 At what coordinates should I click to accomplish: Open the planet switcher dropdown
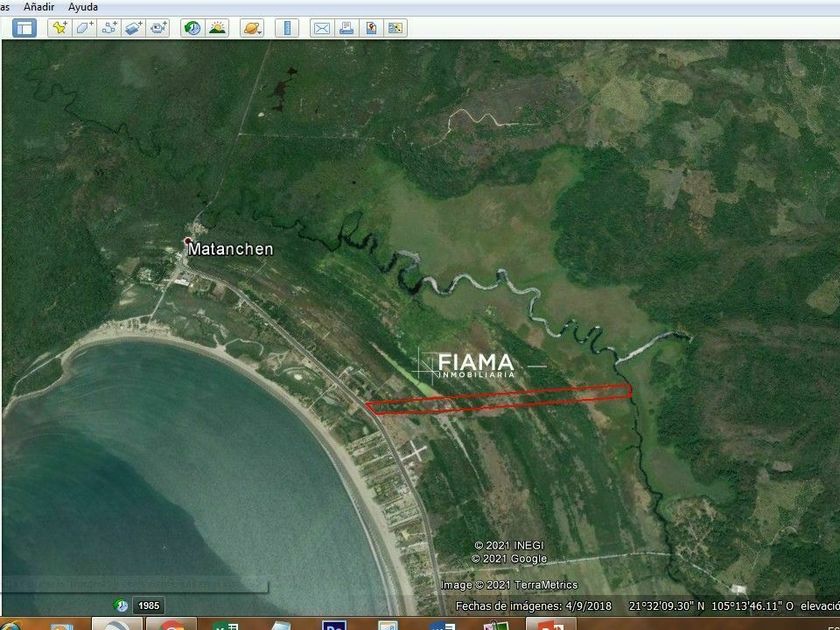coord(252,28)
